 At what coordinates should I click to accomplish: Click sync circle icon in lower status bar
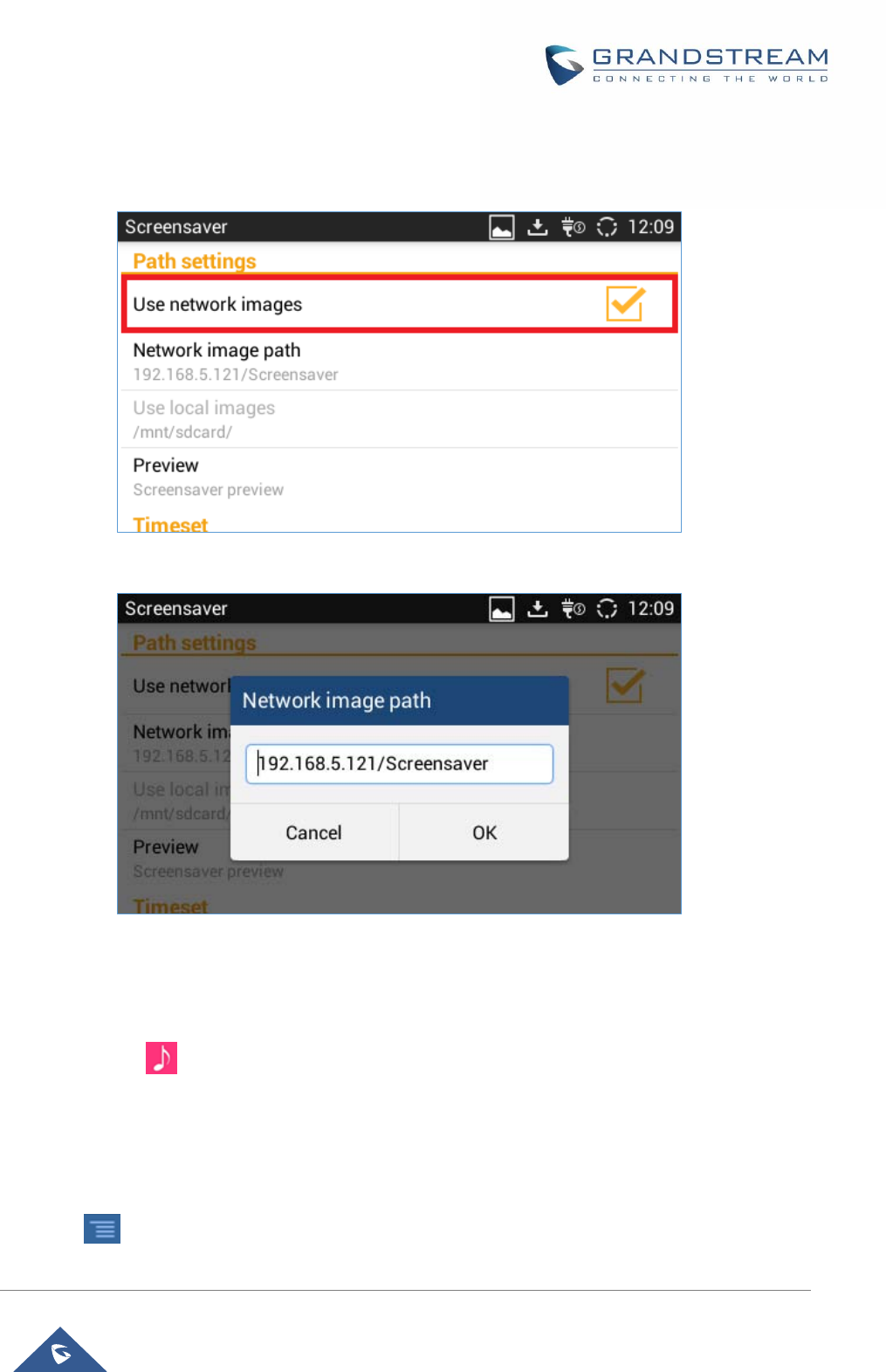[x=607, y=609]
